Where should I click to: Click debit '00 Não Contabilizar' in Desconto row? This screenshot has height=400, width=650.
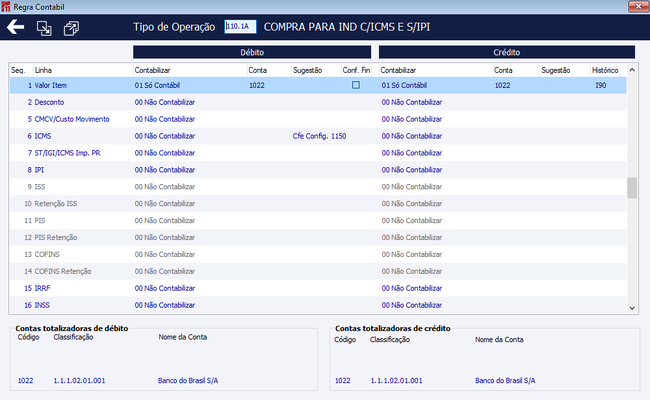tap(165, 102)
